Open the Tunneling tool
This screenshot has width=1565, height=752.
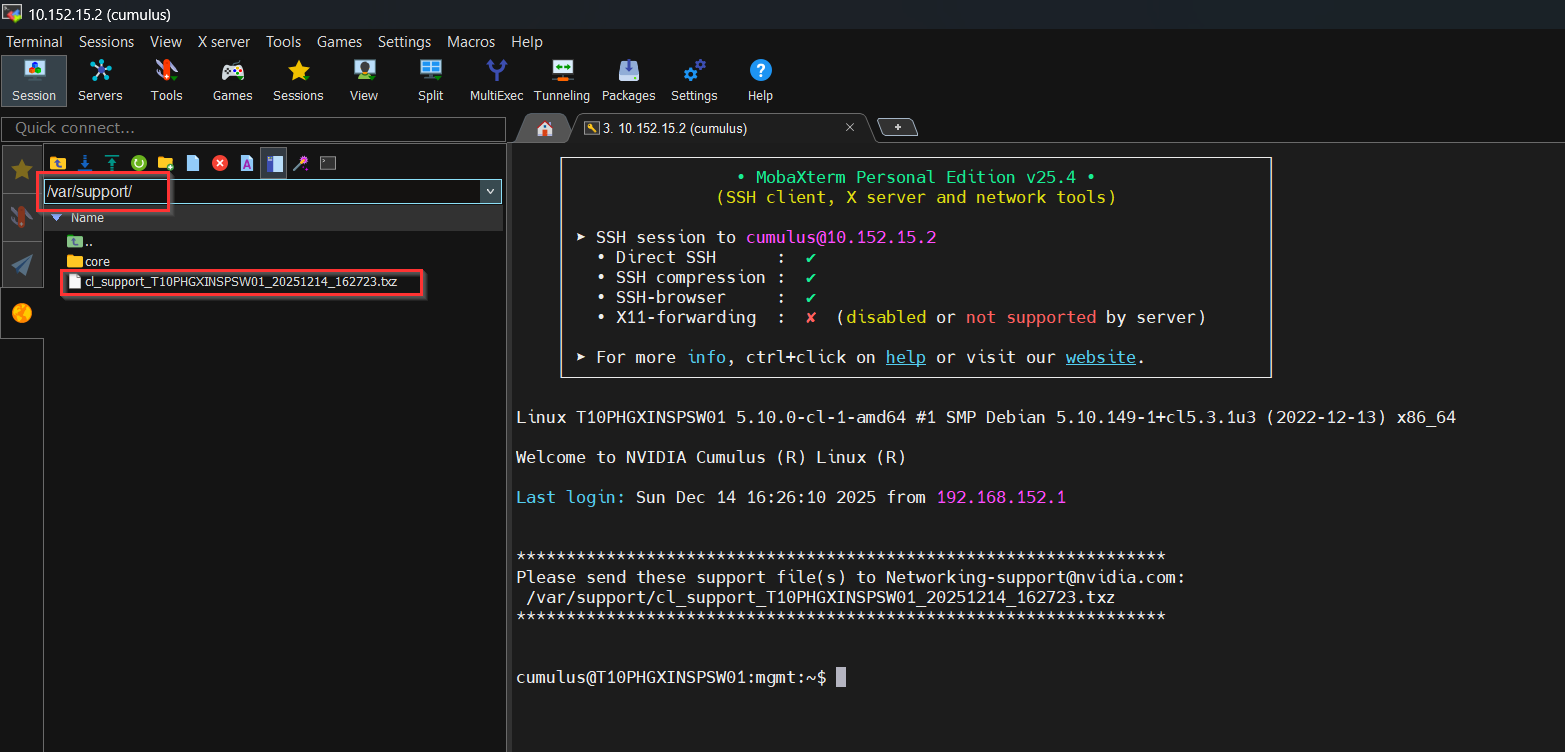(562, 80)
